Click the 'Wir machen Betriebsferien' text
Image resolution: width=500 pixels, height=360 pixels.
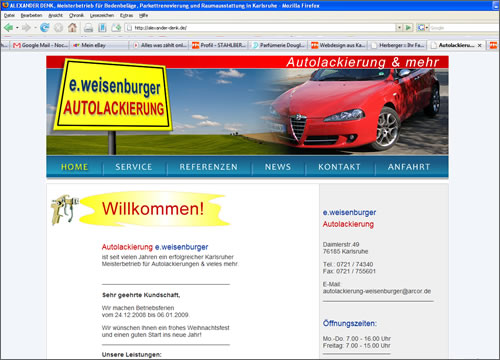(138, 308)
